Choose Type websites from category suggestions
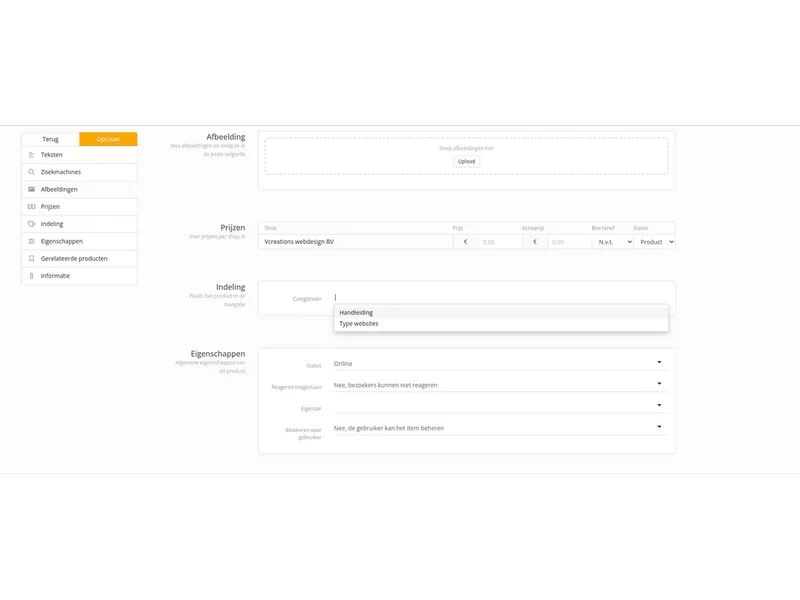 pos(501,323)
